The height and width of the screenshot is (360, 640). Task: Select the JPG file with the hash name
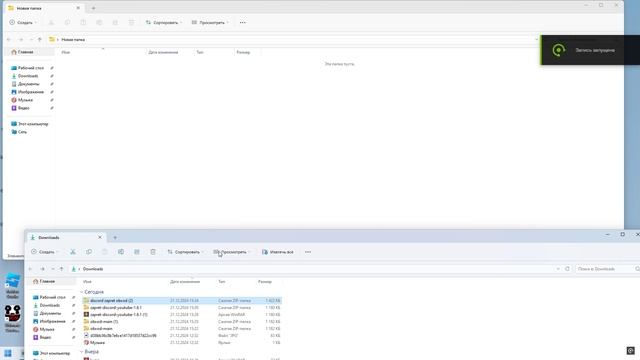(x=182, y=336)
